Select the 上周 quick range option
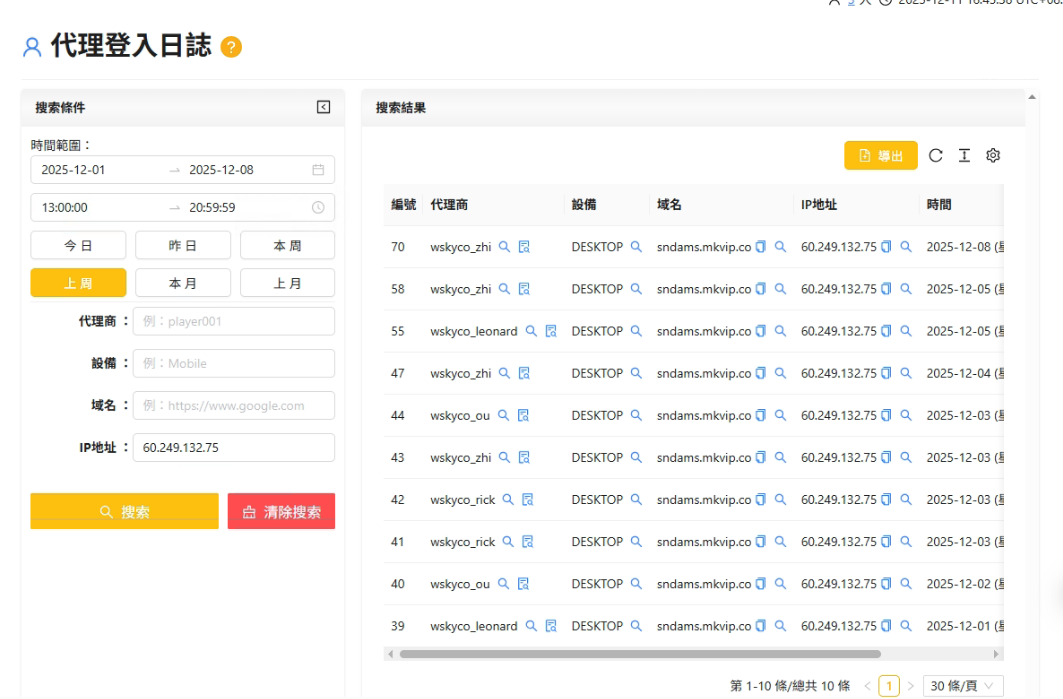The image size is (1063, 699). [78, 283]
